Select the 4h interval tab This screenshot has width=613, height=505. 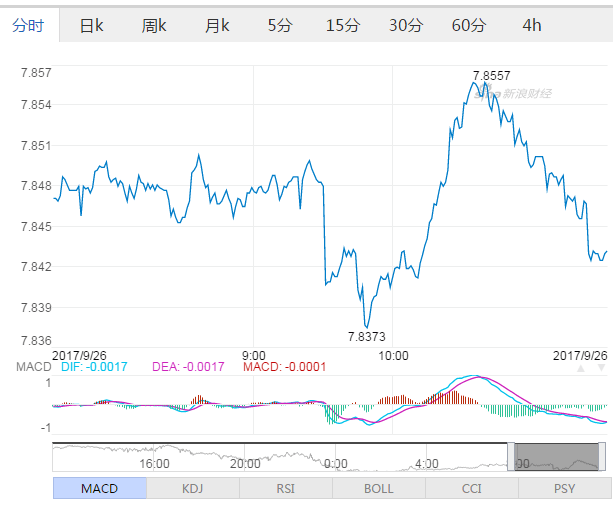click(x=532, y=26)
